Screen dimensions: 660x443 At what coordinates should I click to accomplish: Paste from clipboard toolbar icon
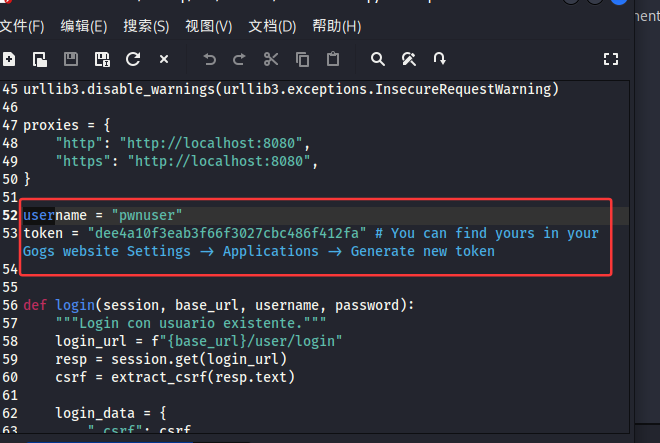333,59
